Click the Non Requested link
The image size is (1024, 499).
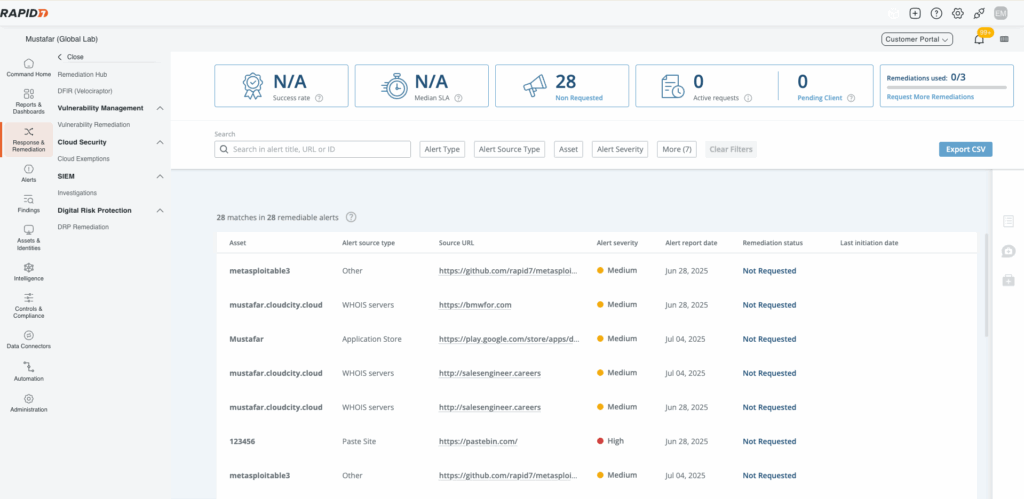pyautogui.click(x=579, y=98)
